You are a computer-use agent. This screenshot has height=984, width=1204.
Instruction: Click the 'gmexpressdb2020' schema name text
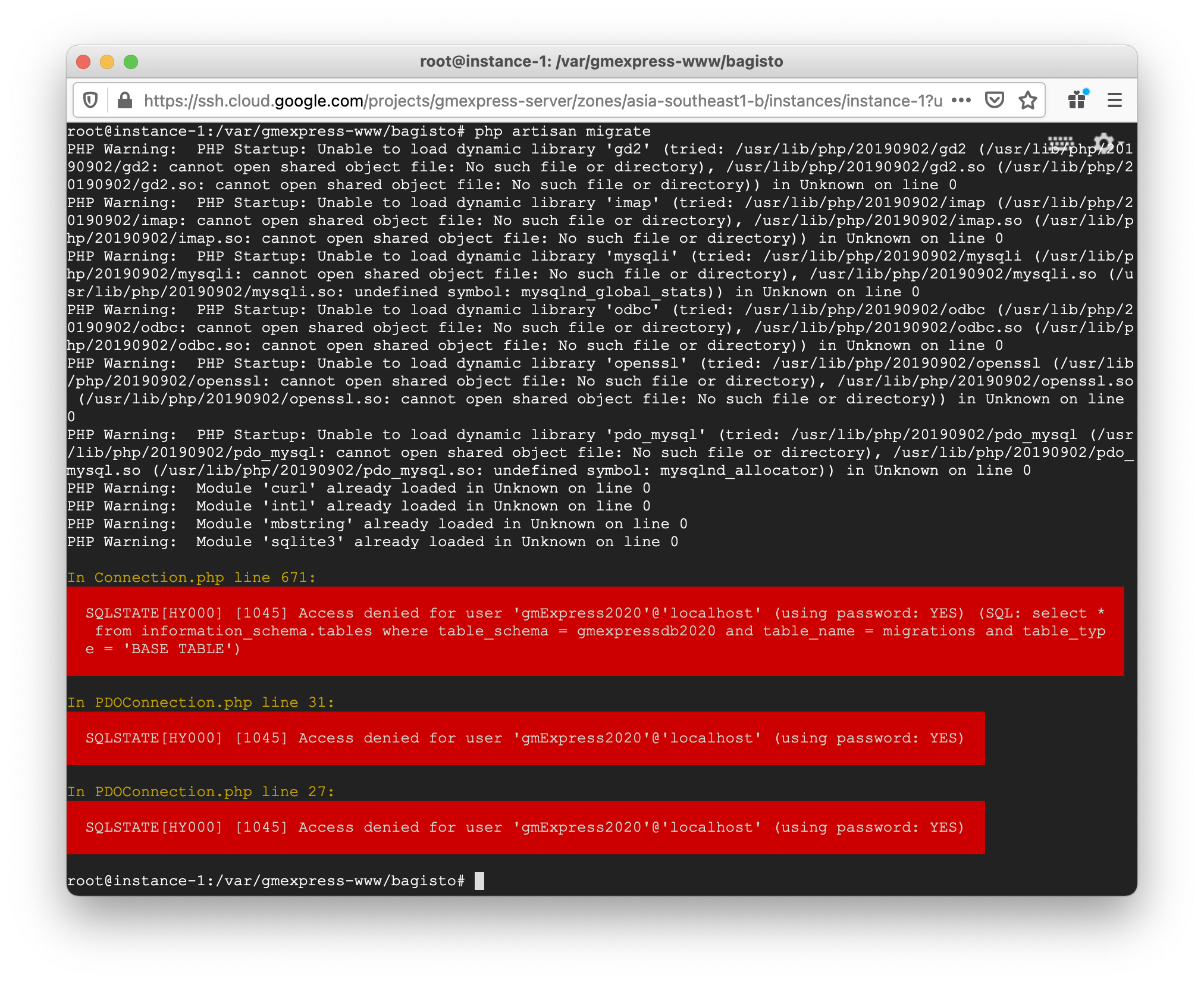(x=646, y=631)
